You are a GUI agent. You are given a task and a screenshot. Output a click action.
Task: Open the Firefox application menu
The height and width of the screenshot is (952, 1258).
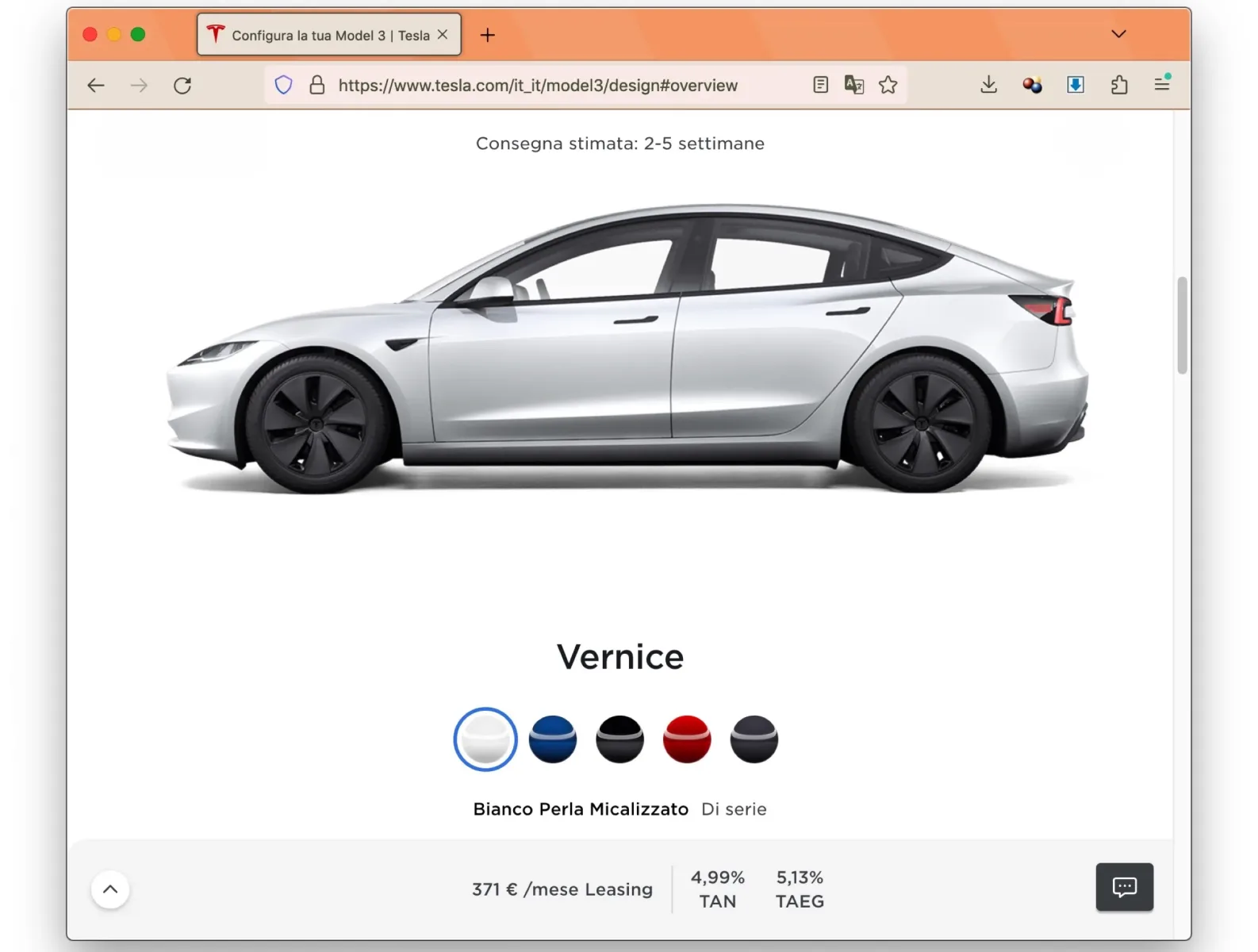(x=1162, y=83)
